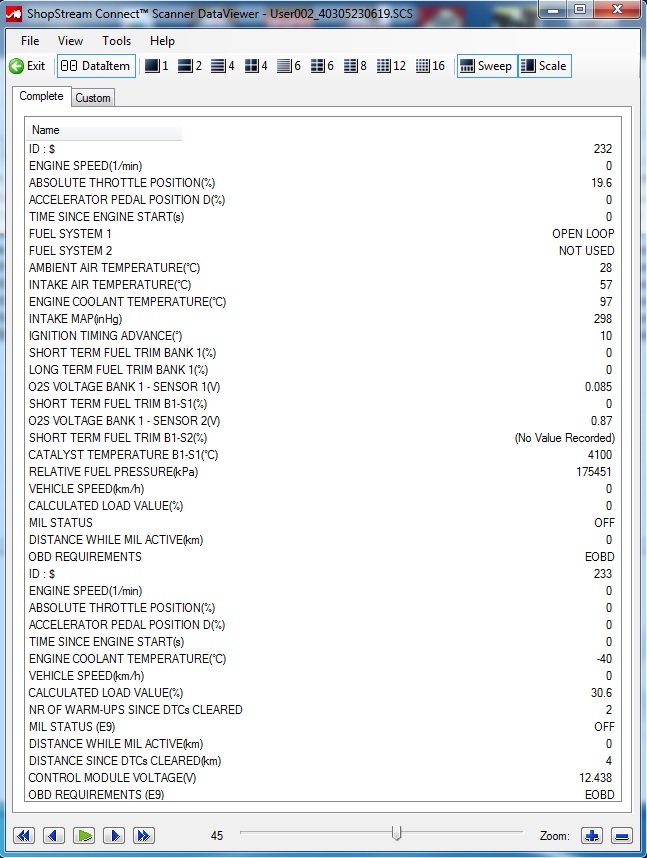Step back one frame
This screenshot has width=647, height=858.
[53, 835]
